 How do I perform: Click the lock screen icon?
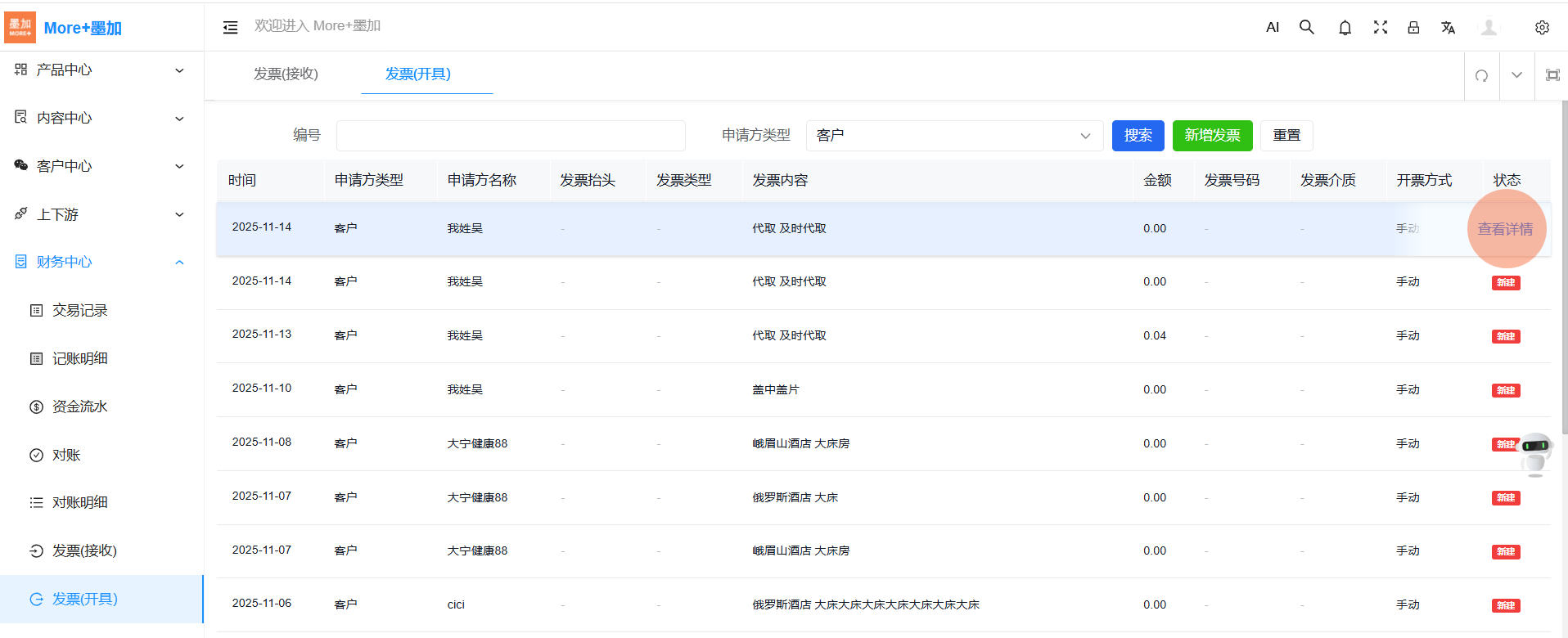click(1413, 27)
